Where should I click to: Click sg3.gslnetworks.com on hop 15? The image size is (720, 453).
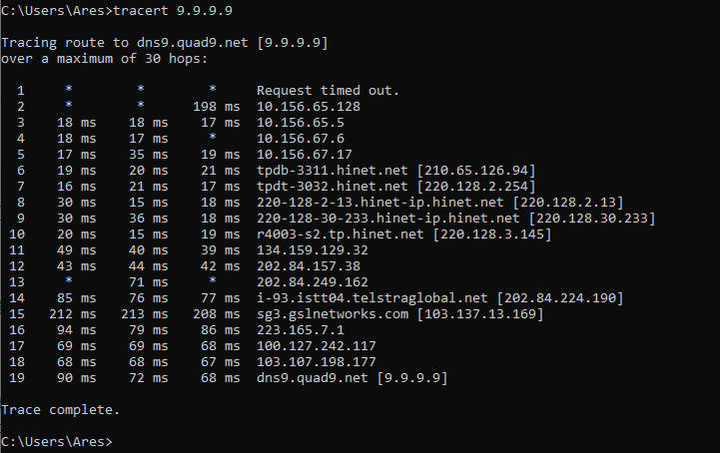(332, 314)
